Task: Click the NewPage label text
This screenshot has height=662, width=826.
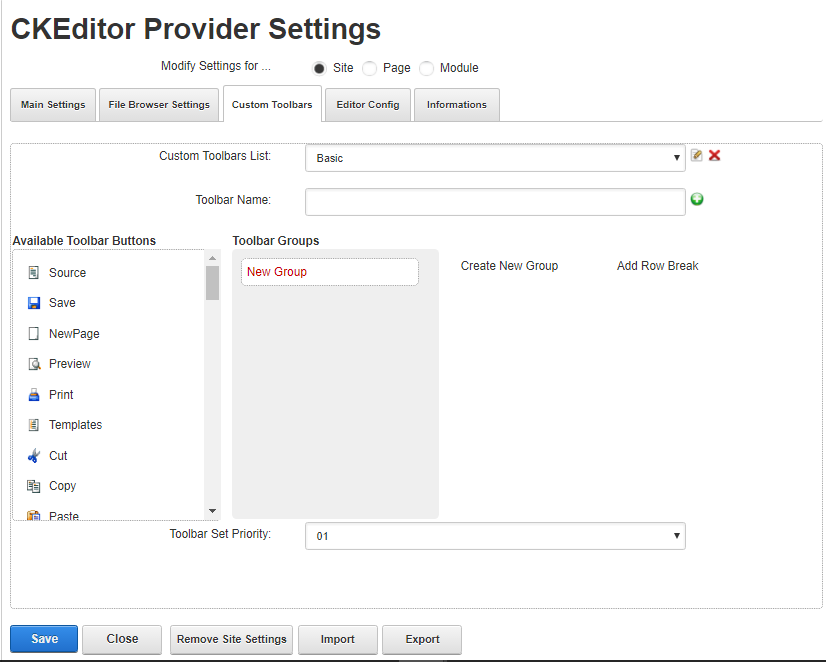Action: pos(74,334)
